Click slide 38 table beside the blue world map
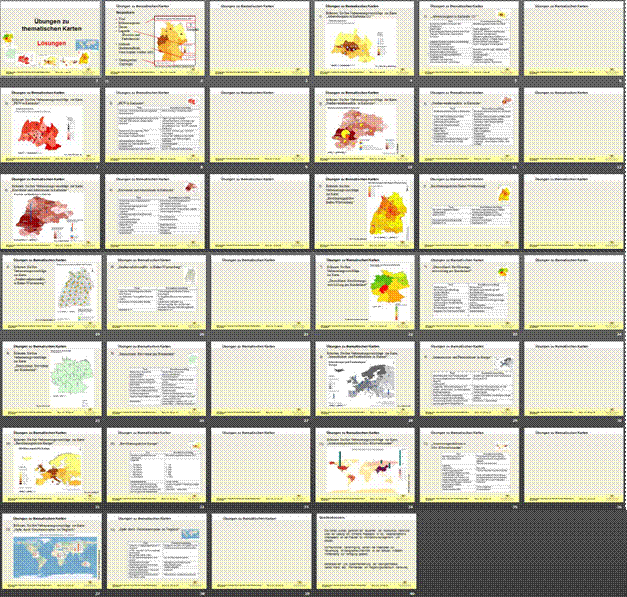 [156, 553]
